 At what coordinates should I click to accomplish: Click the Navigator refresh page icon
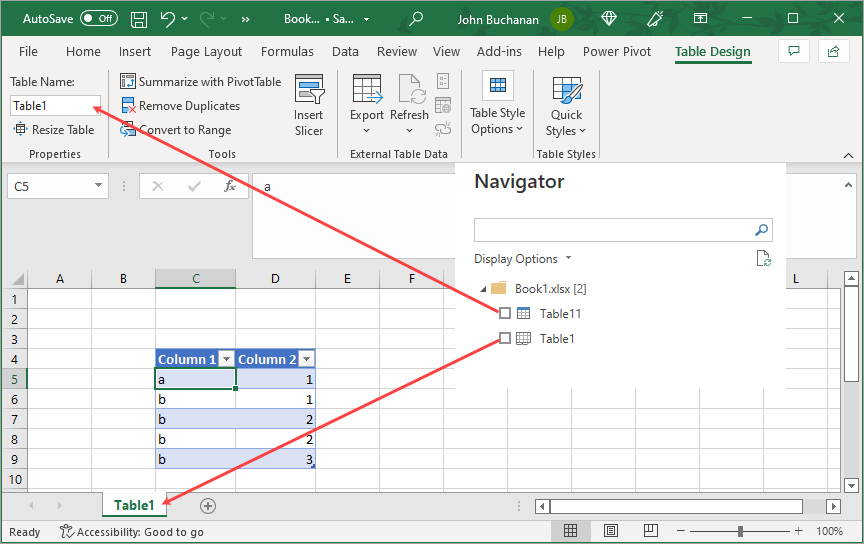click(763, 258)
